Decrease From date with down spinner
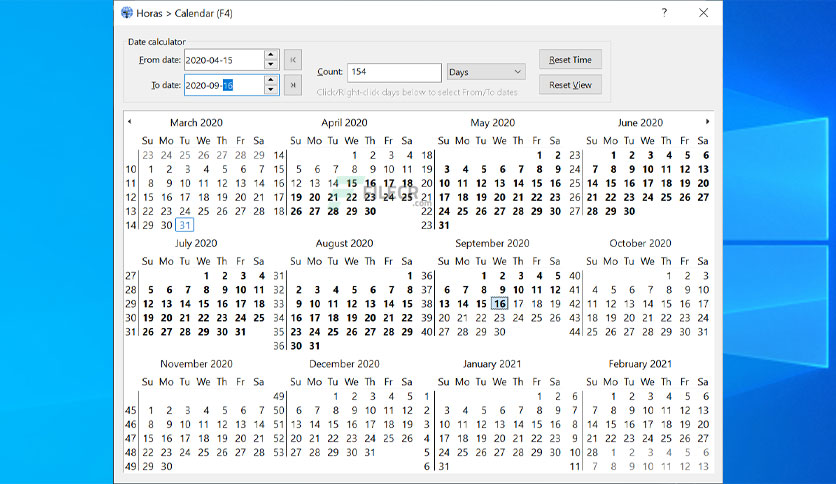836x484 pixels. click(x=271, y=64)
